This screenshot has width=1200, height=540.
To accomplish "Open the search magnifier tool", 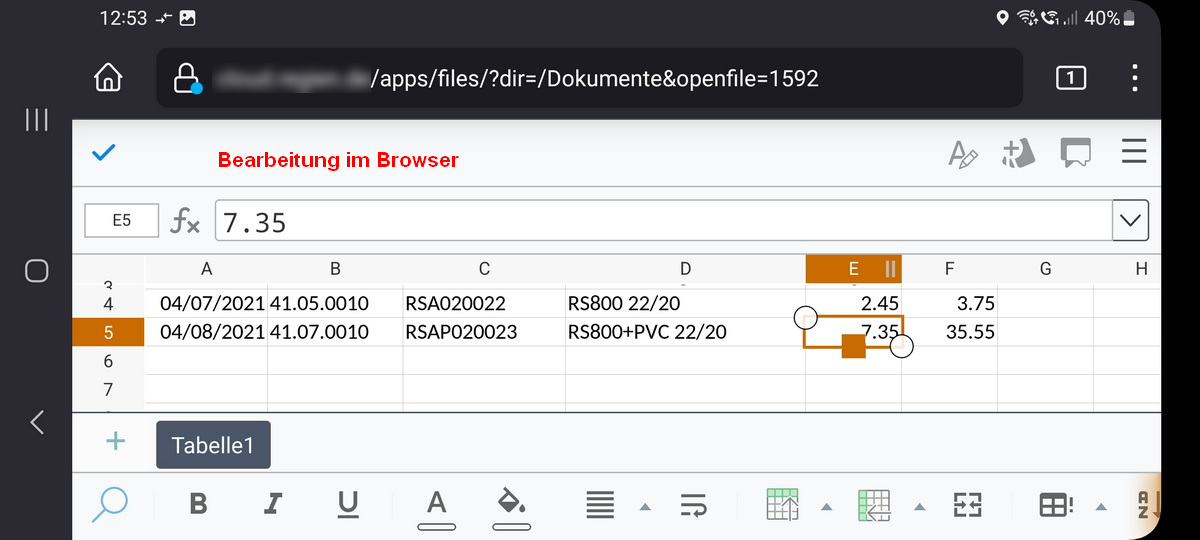I will tap(109, 504).
